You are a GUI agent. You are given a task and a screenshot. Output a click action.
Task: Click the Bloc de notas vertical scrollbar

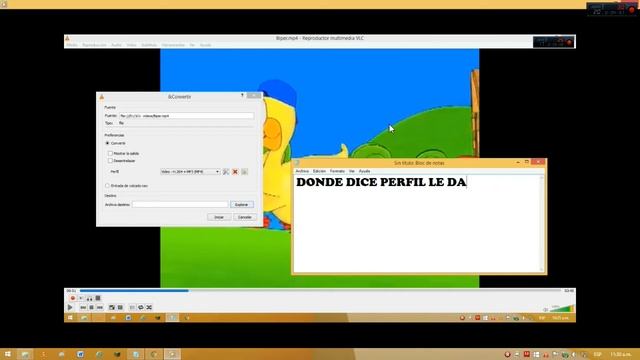click(542, 224)
